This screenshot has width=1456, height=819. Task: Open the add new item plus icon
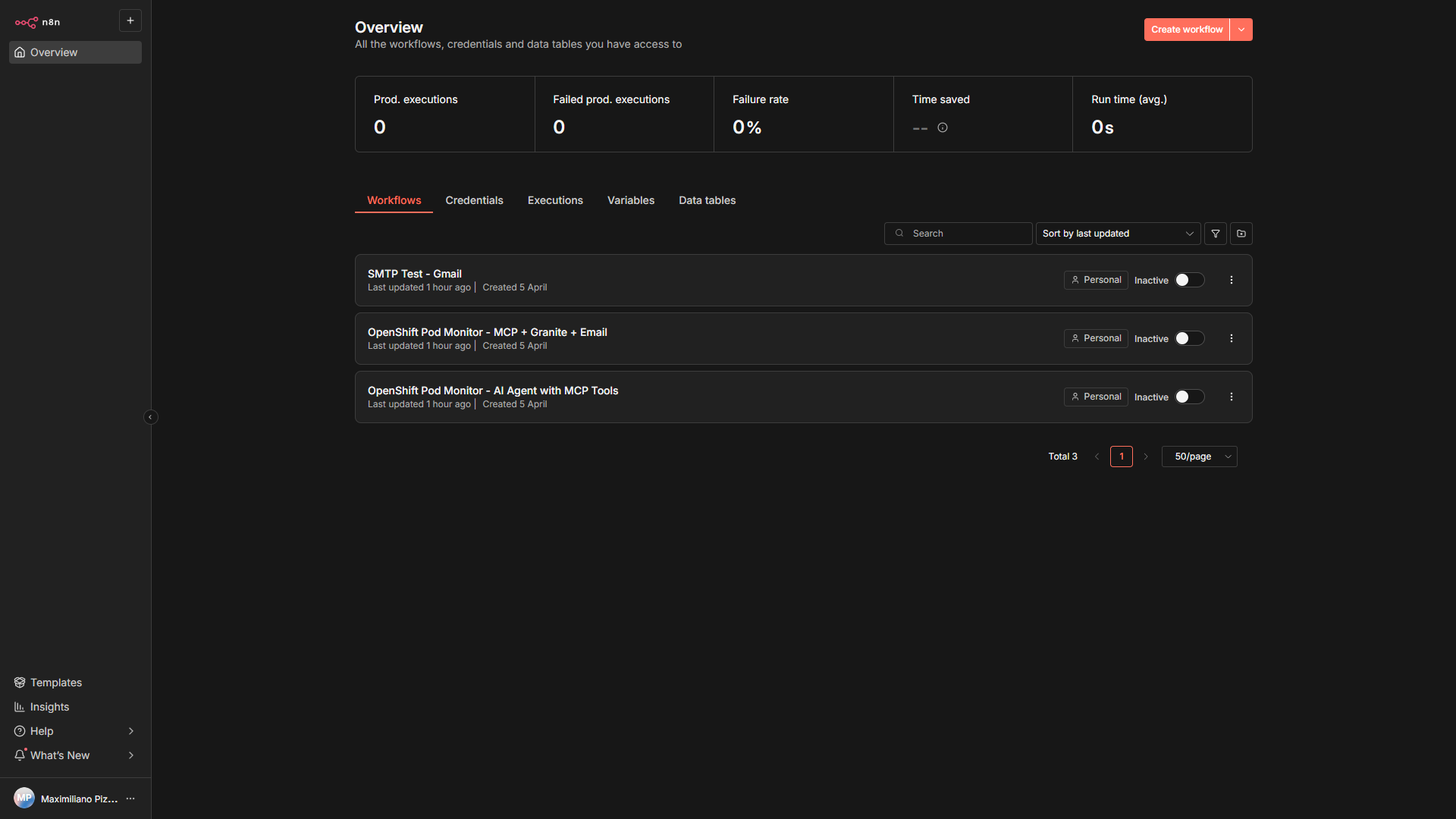pos(130,20)
